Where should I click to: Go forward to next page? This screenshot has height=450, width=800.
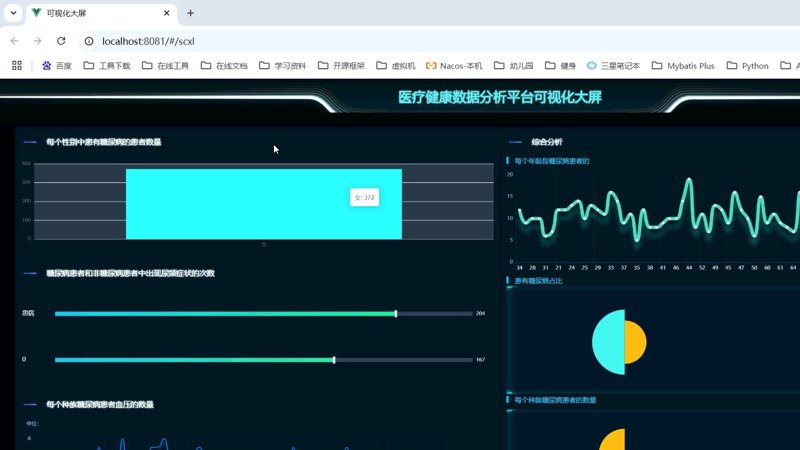[x=37, y=41]
